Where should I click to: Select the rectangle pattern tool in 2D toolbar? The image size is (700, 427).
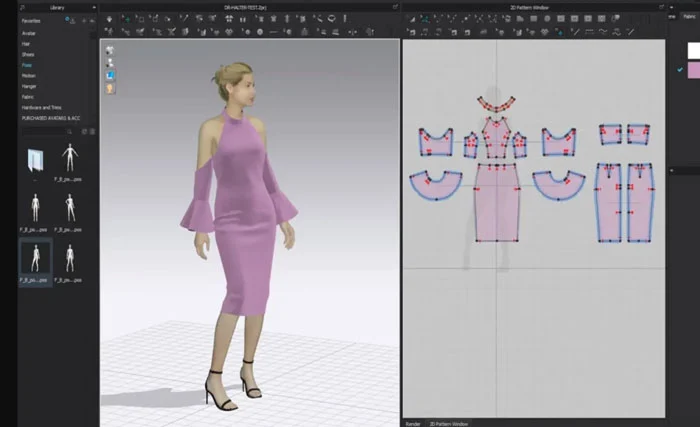[533, 19]
